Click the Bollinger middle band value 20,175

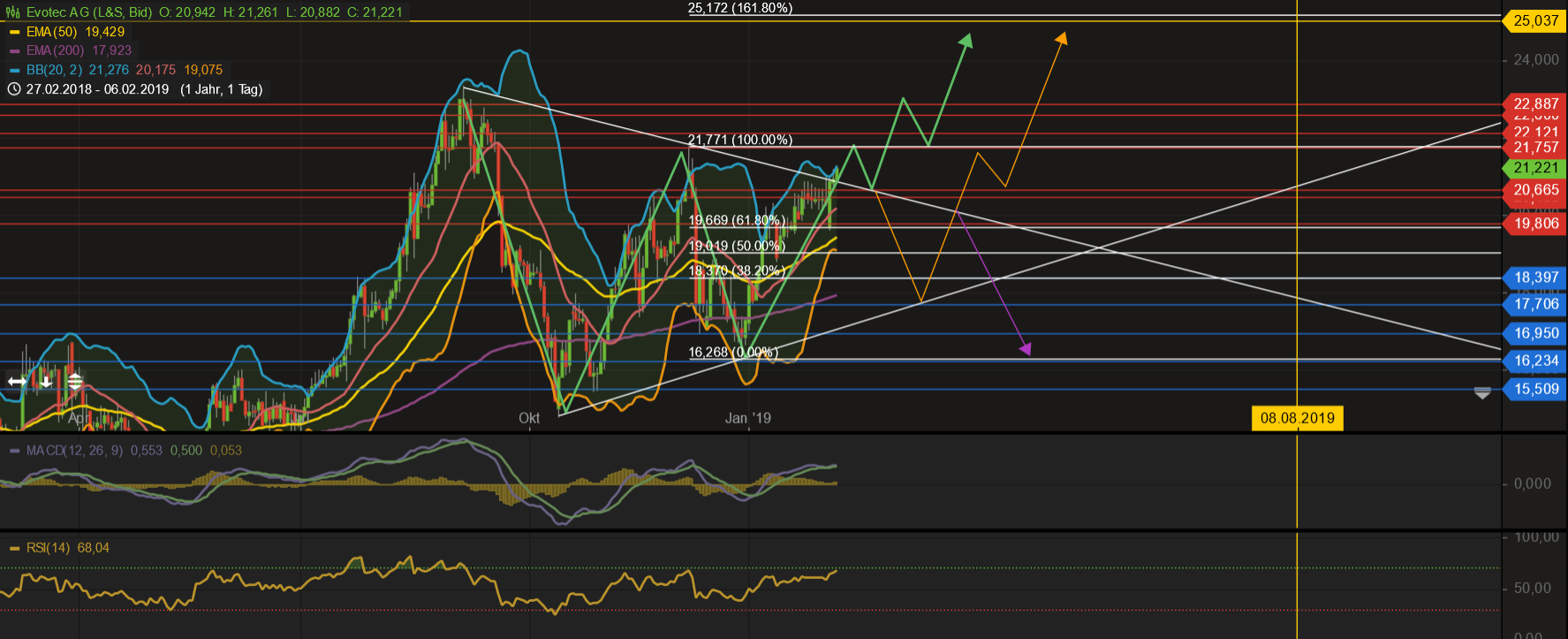pyautogui.click(x=155, y=70)
